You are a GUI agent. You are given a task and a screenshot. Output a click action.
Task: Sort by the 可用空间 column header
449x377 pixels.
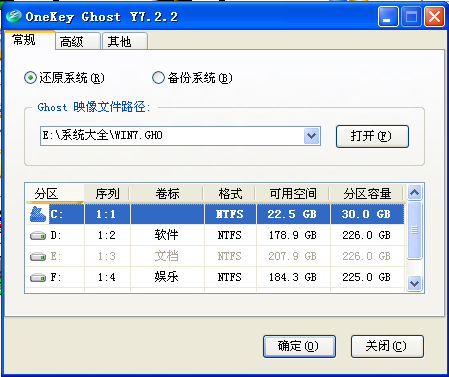pyautogui.click(x=293, y=193)
